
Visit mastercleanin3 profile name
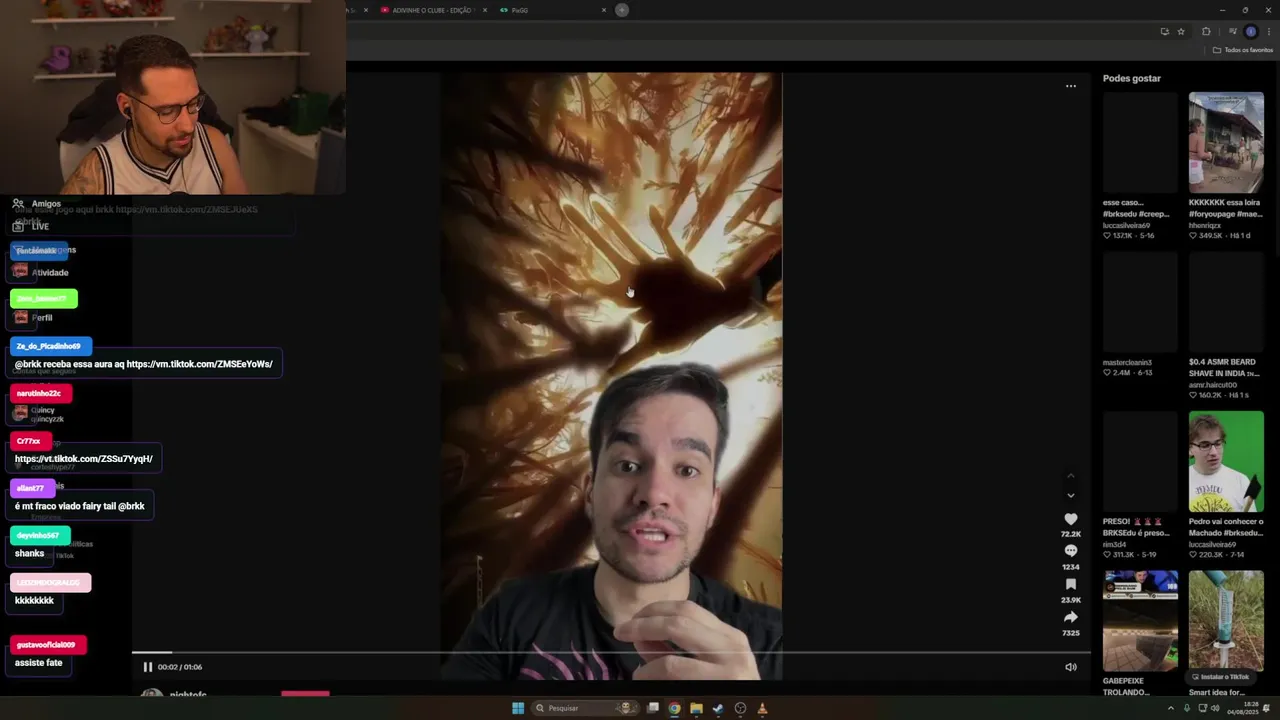pos(1127,362)
